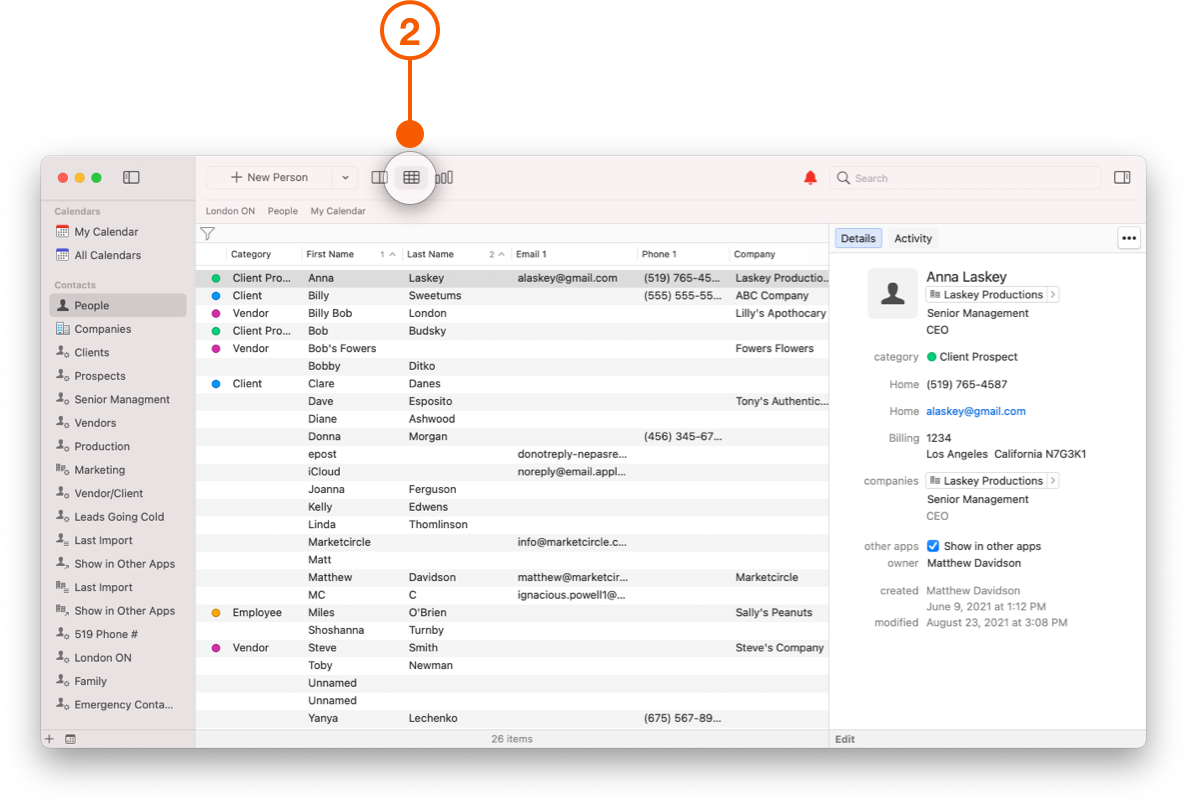1188x804 pixels.
Task: Click the small grid icon next to the plus
Action: click(x=70, y=739)
